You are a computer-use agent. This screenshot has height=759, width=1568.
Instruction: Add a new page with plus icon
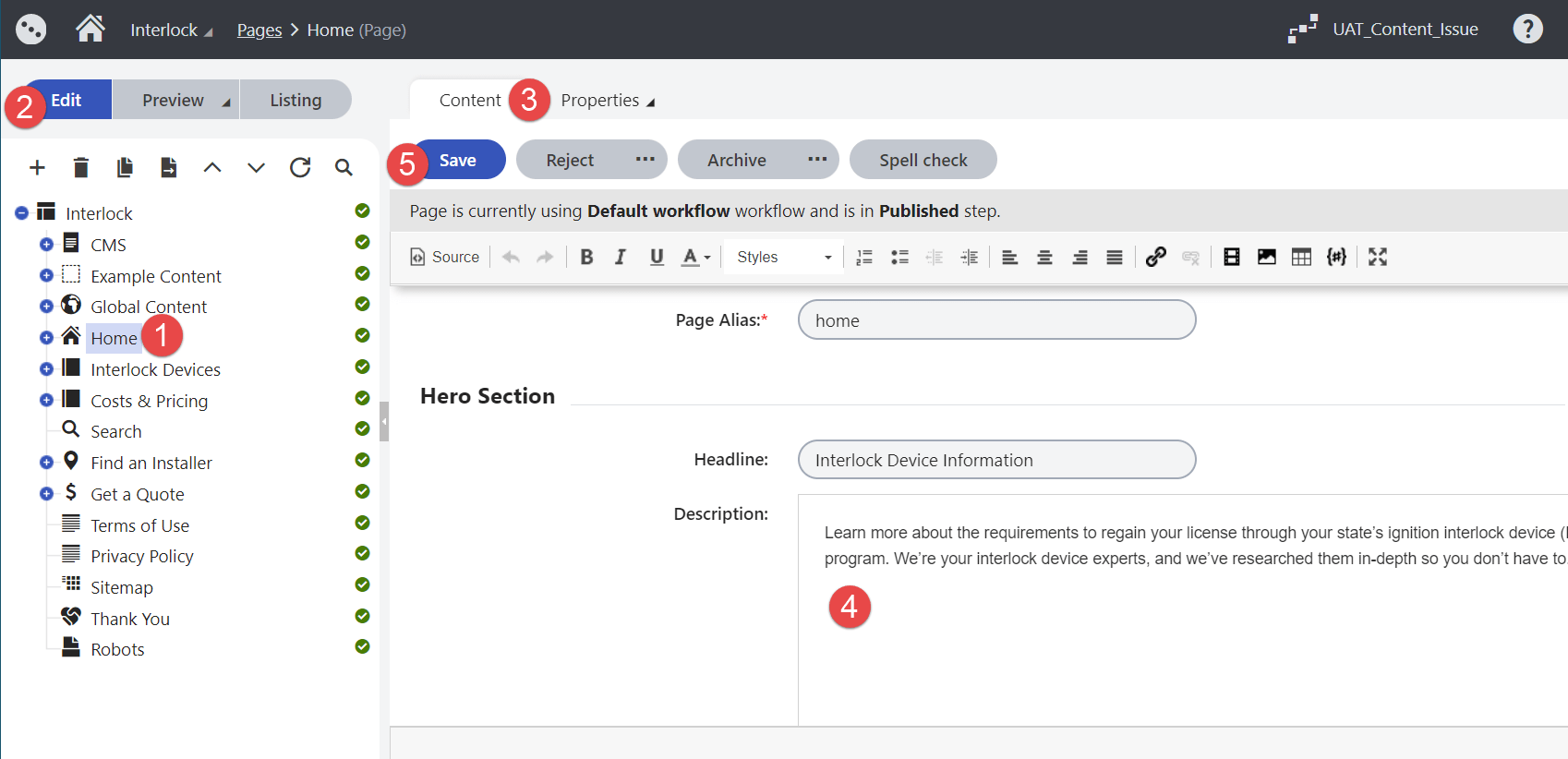pos(37,167)
